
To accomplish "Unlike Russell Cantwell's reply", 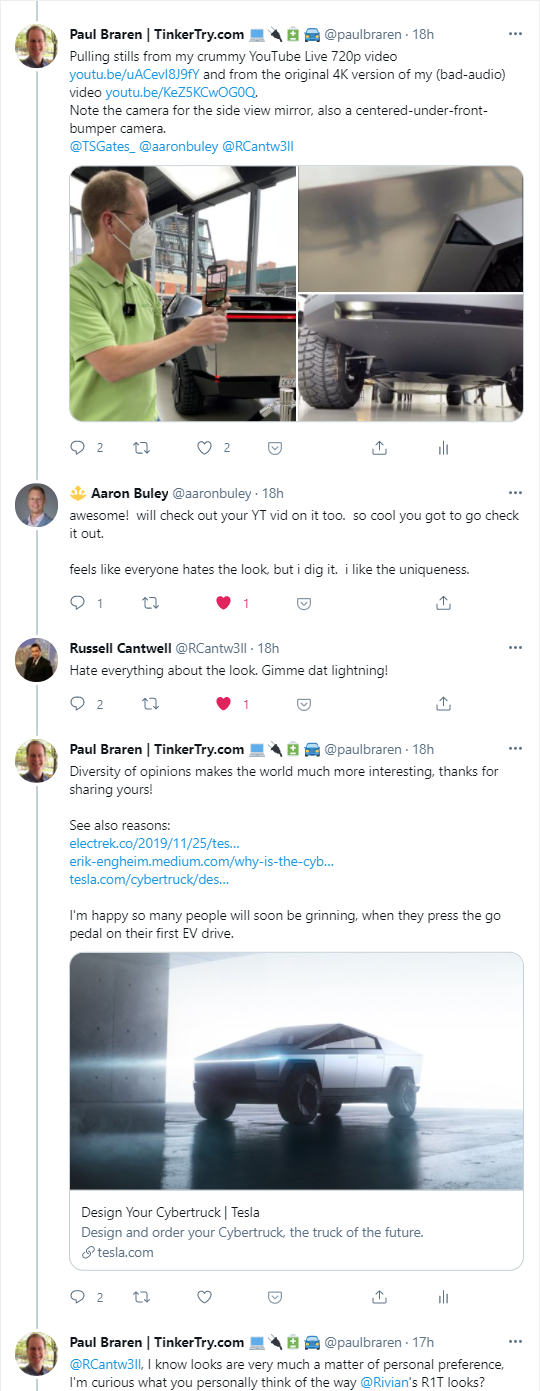I will 224,704.
